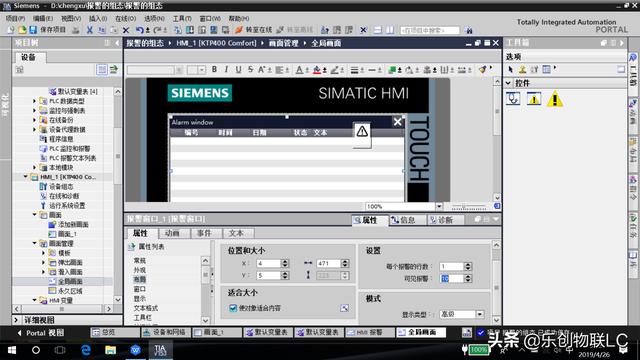Click the Go online (转至在线) icon
This screenshot has width=640, height=360.
(x=239, y=30)
